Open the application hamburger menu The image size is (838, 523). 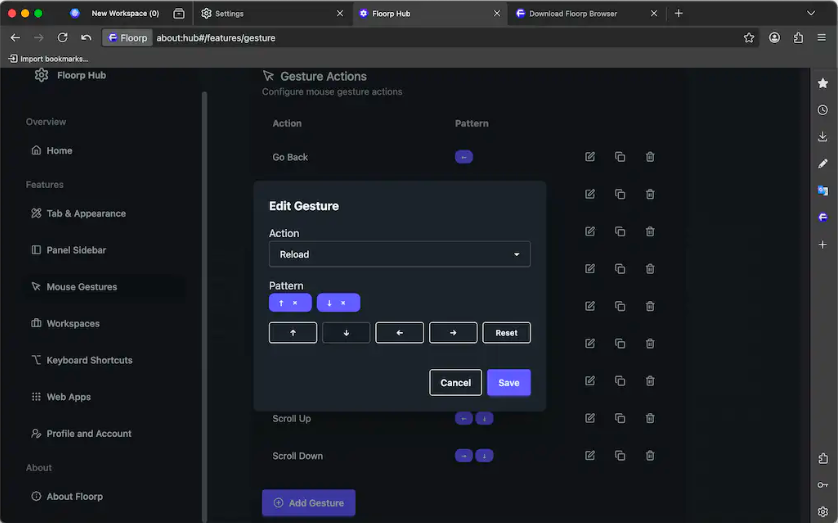click(x=822, y=38)
